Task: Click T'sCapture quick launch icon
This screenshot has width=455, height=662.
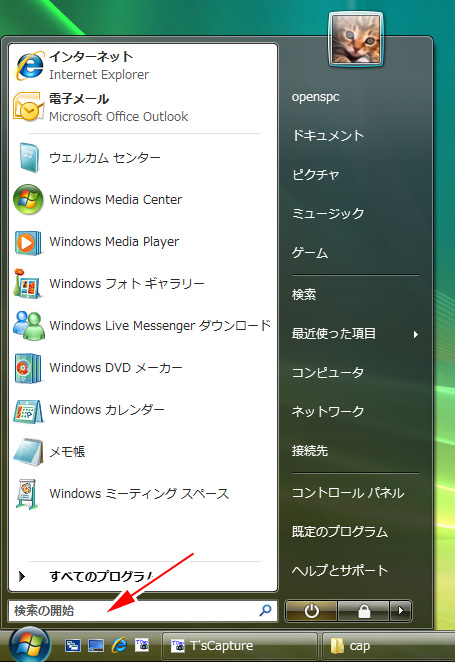Action: coord(142,645)
